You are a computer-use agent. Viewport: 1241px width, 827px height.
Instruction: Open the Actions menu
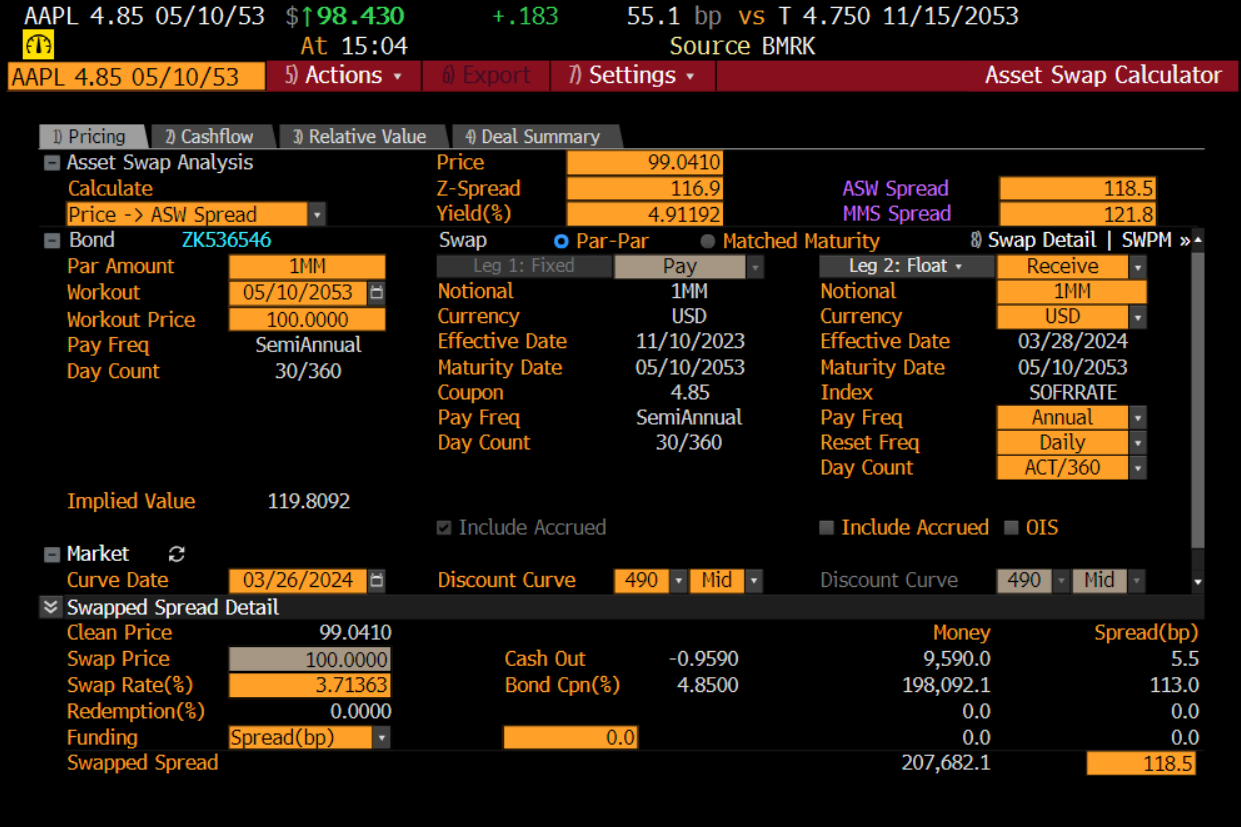[343, 76]
